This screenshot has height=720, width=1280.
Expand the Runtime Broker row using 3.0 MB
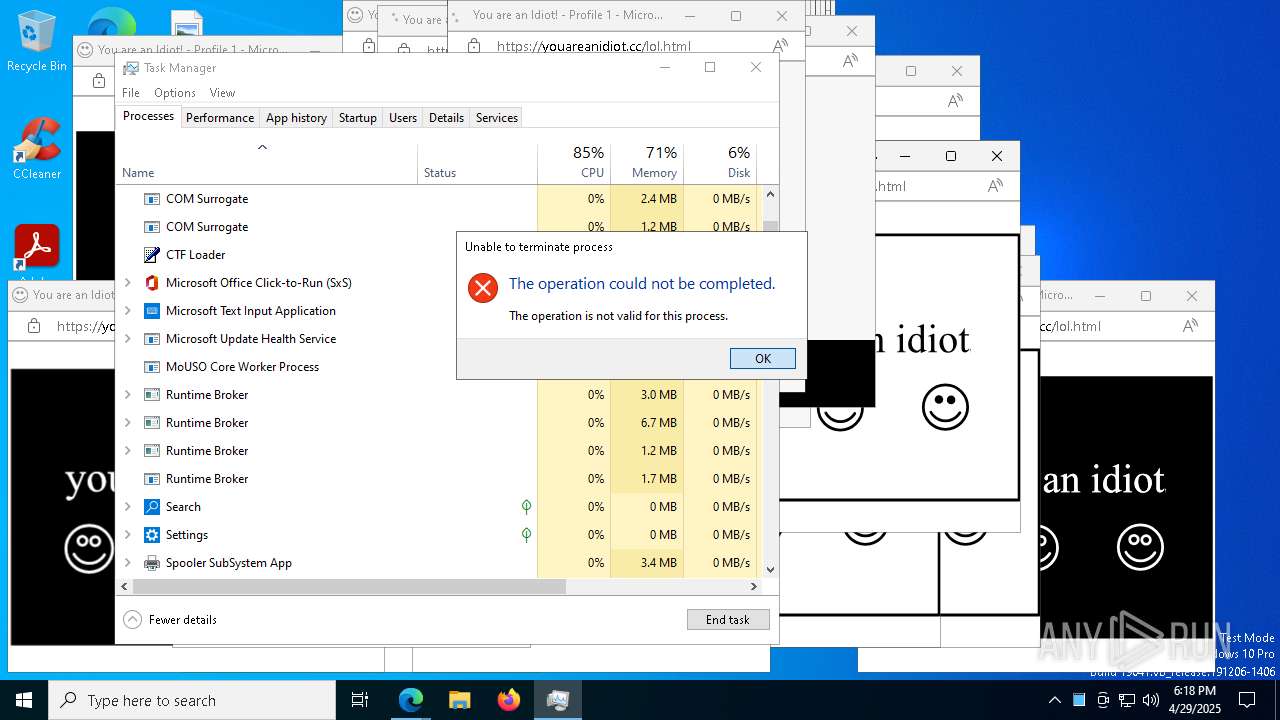click(128, 395)
